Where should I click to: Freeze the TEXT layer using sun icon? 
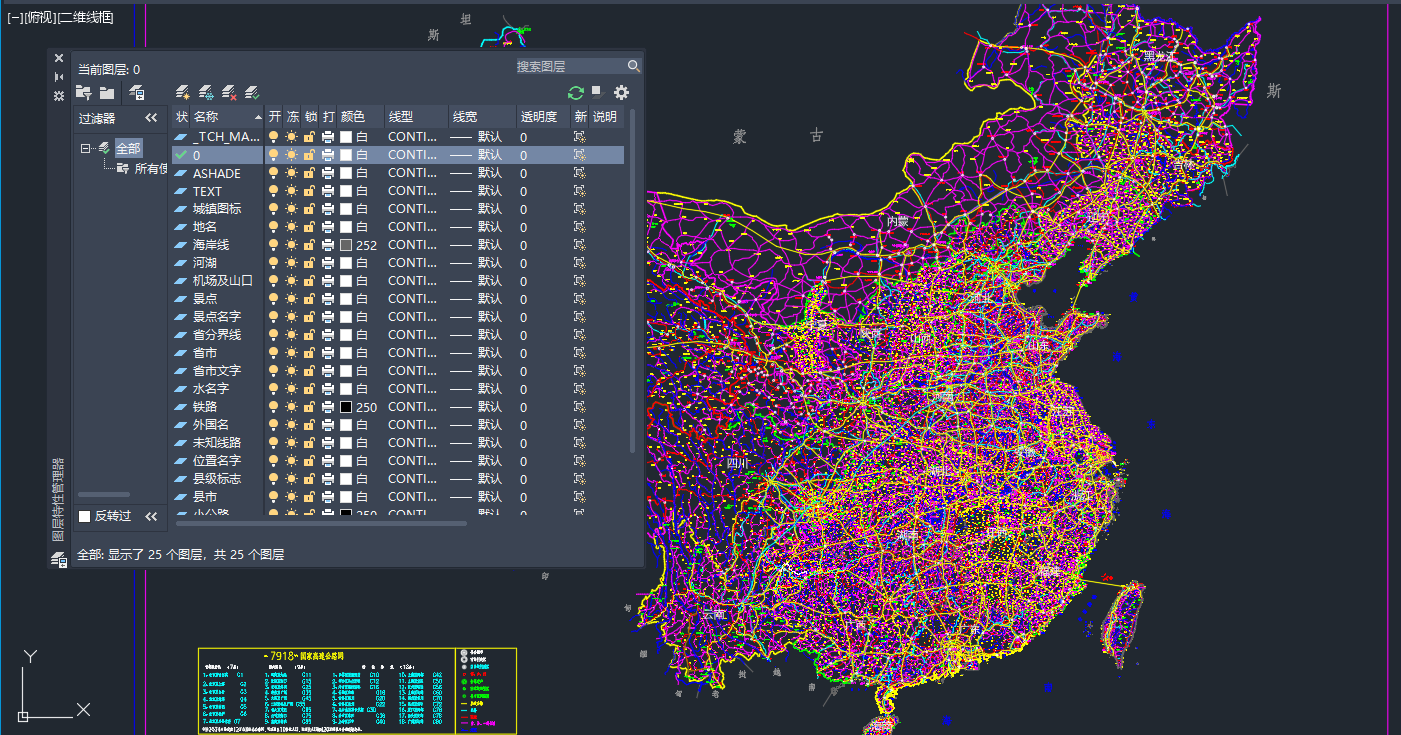click(292, 191)
